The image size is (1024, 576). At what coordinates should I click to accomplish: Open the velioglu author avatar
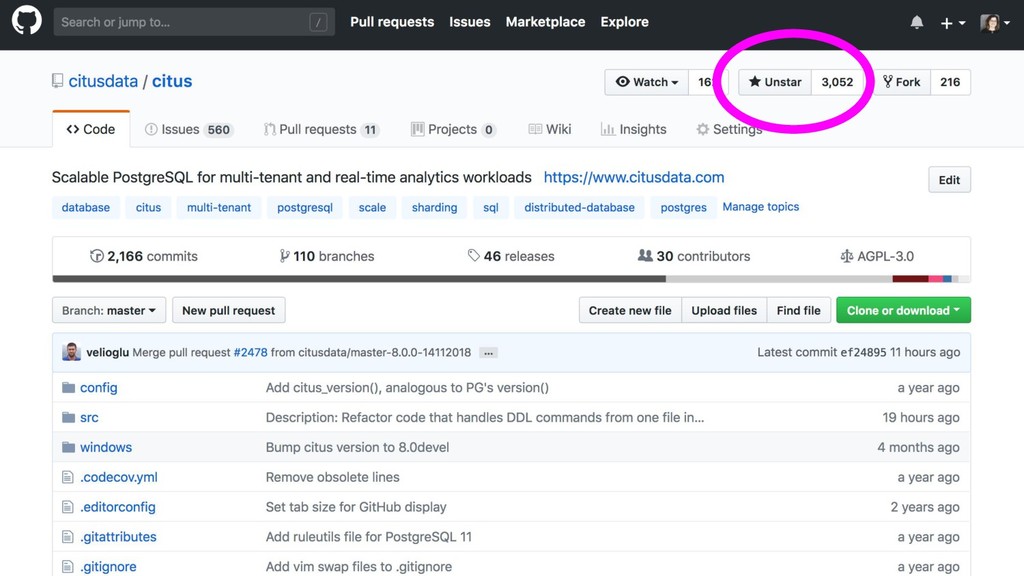(71, 352)
